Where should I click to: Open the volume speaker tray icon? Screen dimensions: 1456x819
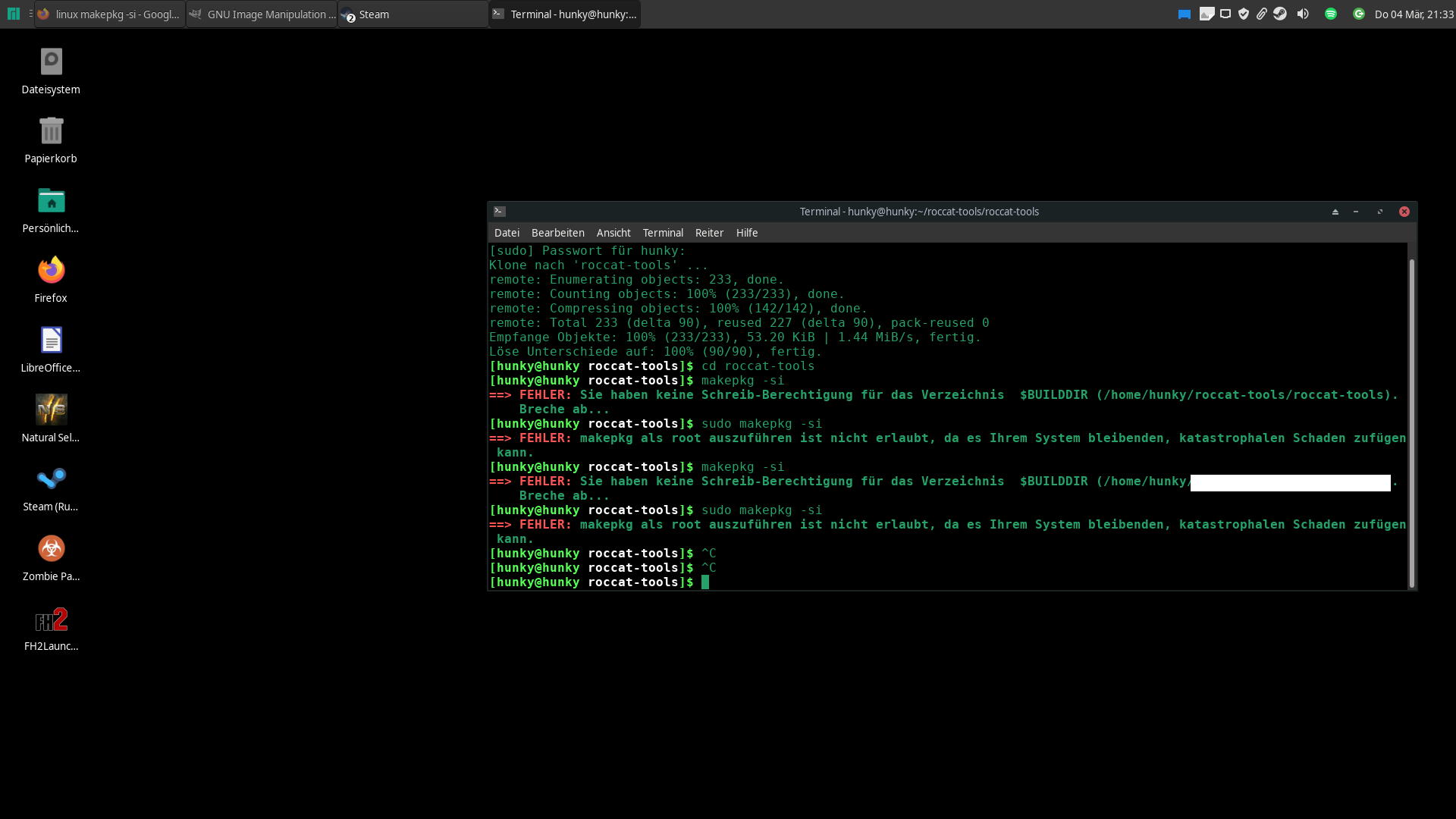pyautogui.click(x=1303, y=14)
